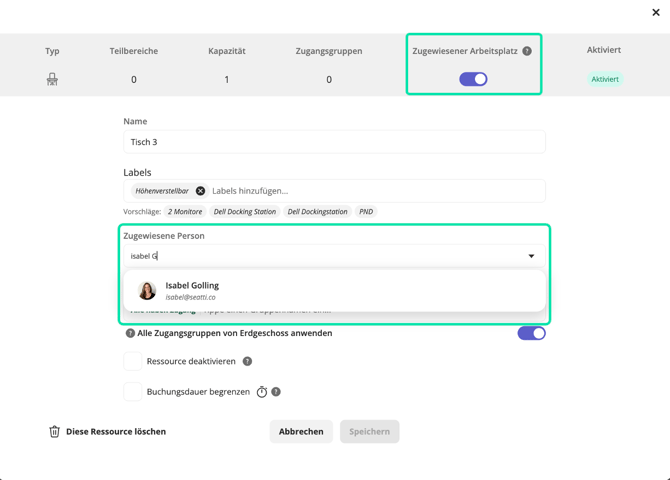The image size is (670, 480).
Task: Click into the Name field Tisch 3
Action: pyautogui.click(x=334, y=142)
